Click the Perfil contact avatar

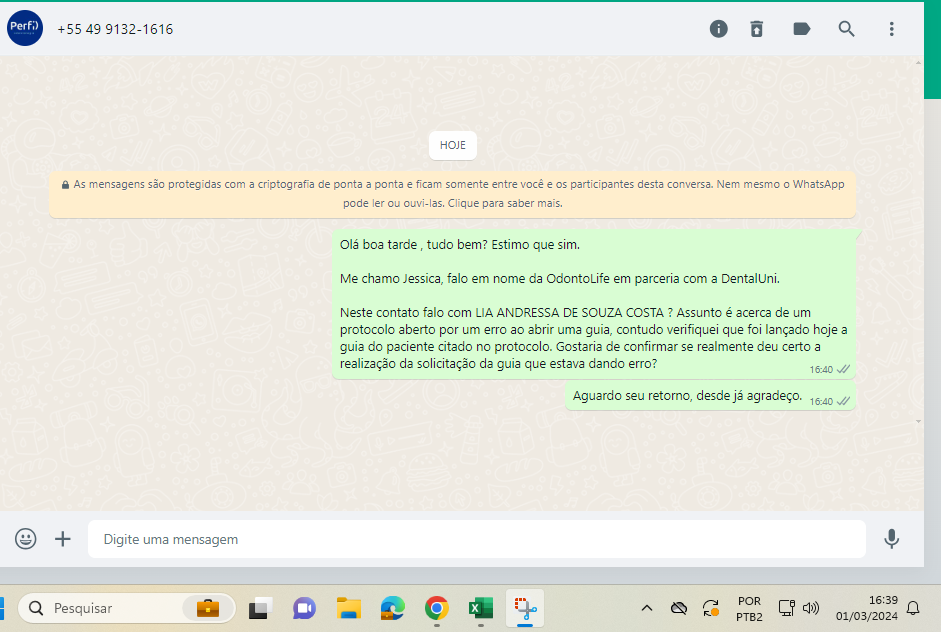(x=25, y=28)
